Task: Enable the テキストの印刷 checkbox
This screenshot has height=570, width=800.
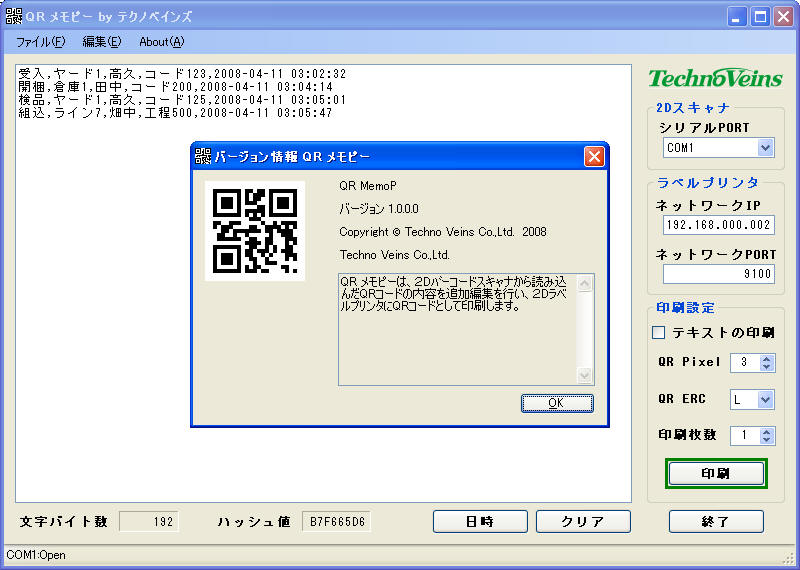Action: (659, 333)
